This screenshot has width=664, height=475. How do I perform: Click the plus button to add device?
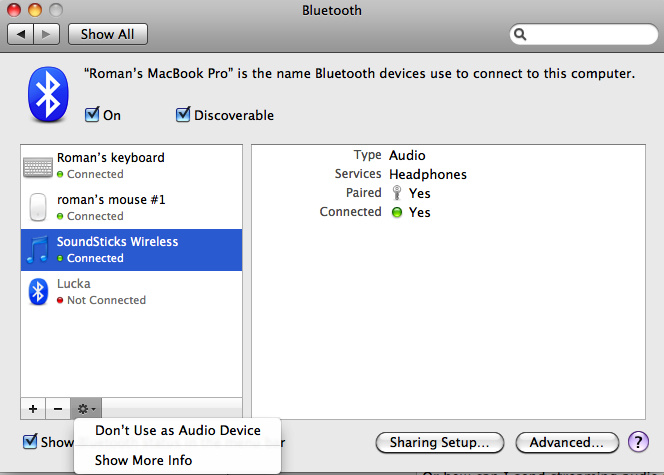tap(33, 408)
